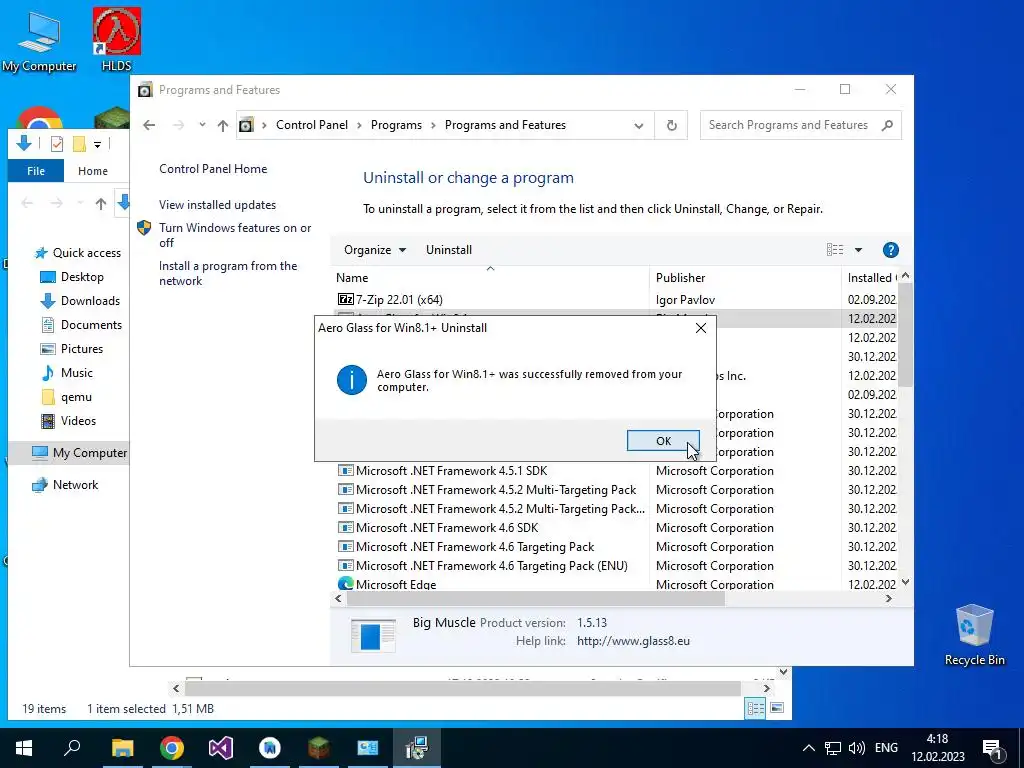Viewport: 1024px width, 768px height.
Task: Open Turn Windows features on or off
Action: [234, 235]
